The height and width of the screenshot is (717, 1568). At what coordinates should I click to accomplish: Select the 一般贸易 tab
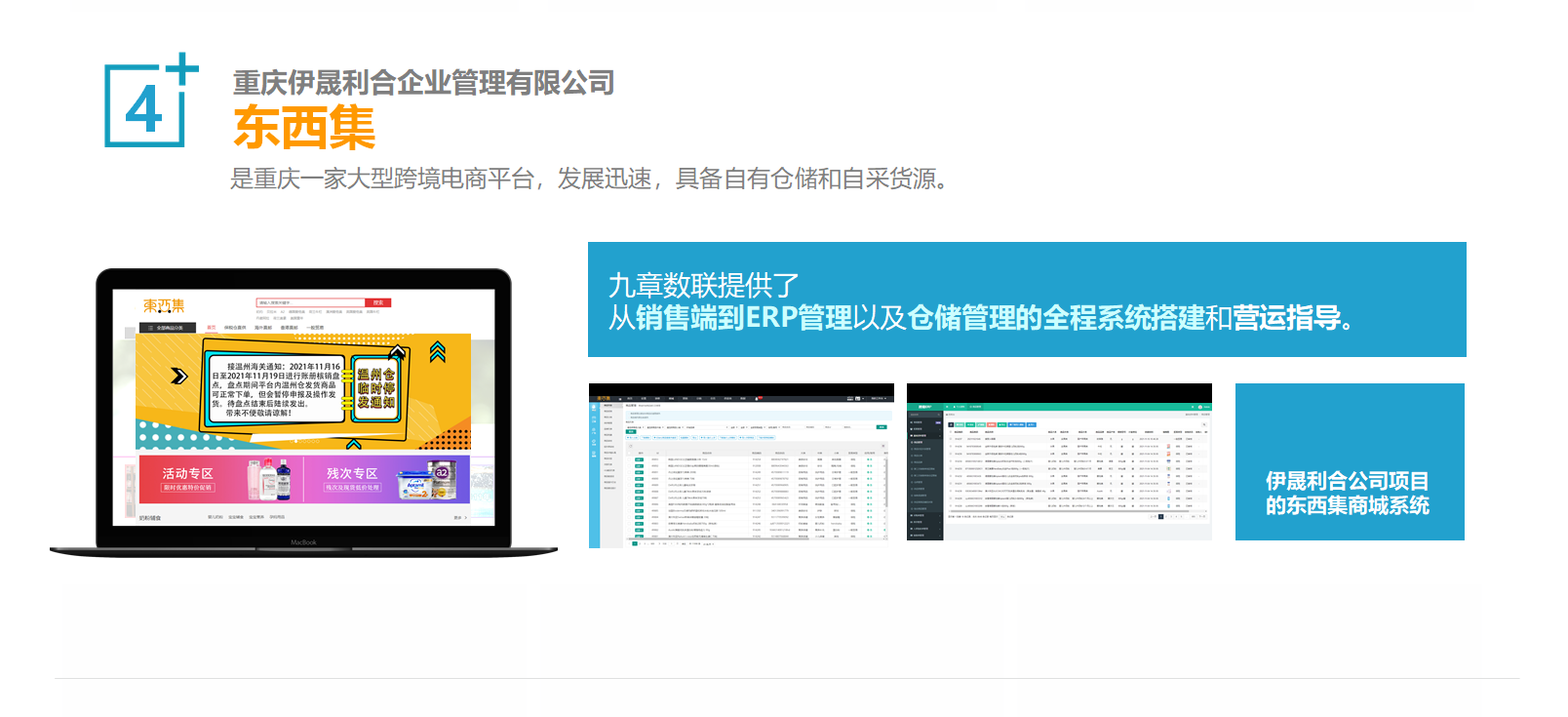[x=316, y=328]
